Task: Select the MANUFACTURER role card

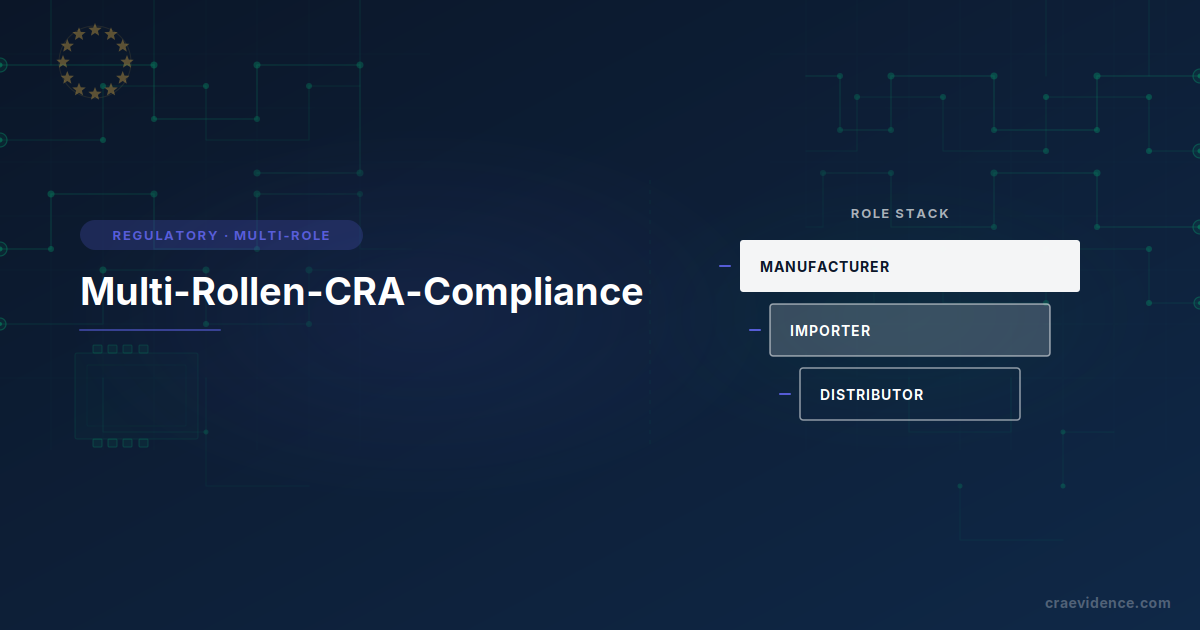Action: 910,266
